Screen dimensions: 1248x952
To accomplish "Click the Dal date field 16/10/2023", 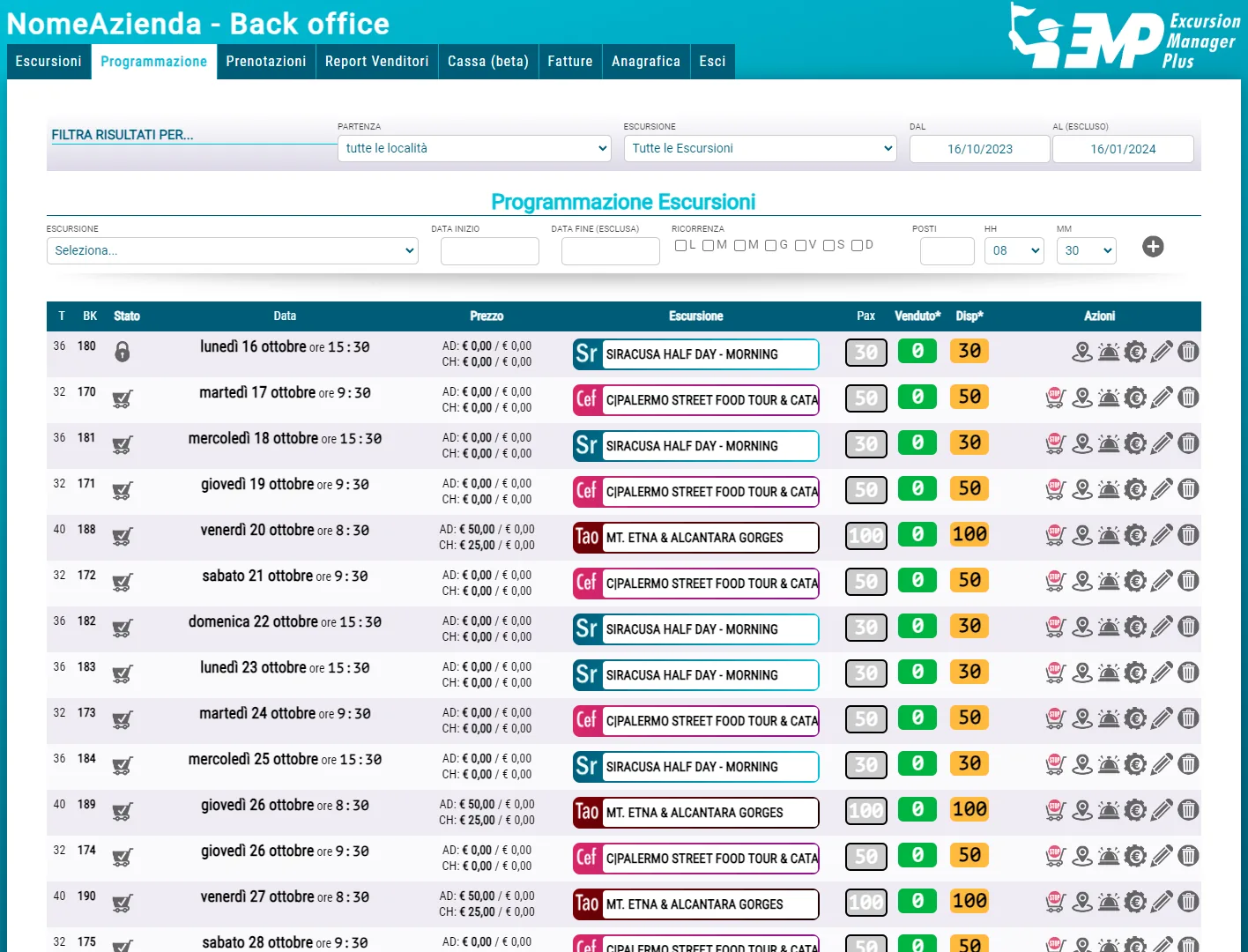I will [980, 149].
